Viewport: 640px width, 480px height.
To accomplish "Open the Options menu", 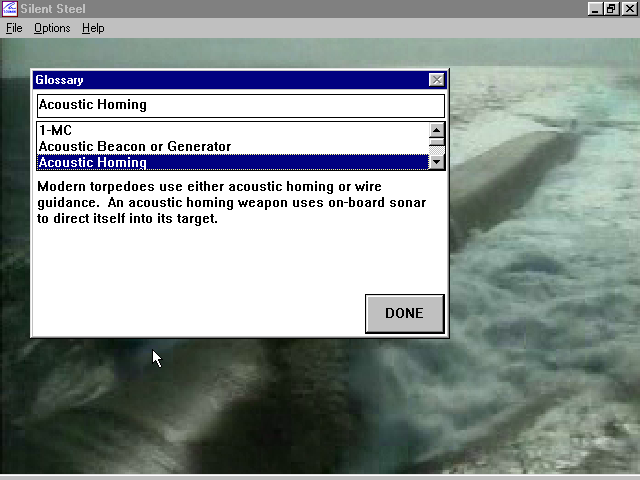I will [x=52, y=28].
